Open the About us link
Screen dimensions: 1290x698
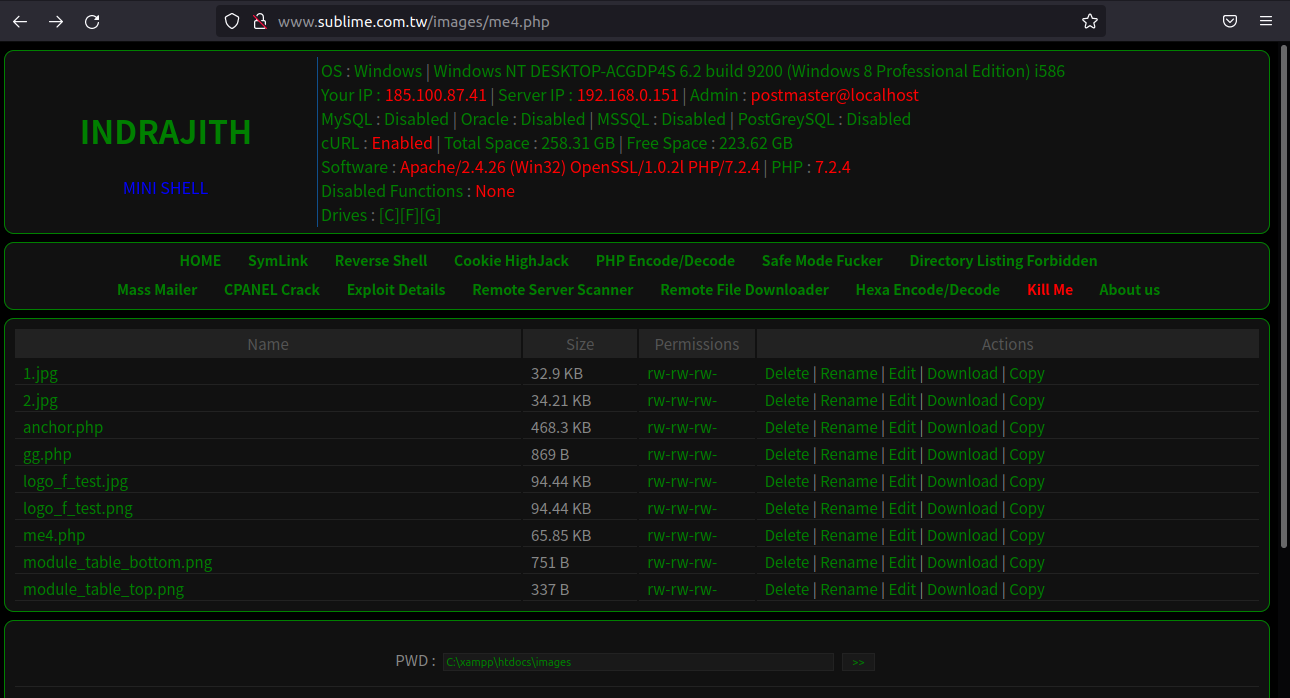click(1129, 290)
